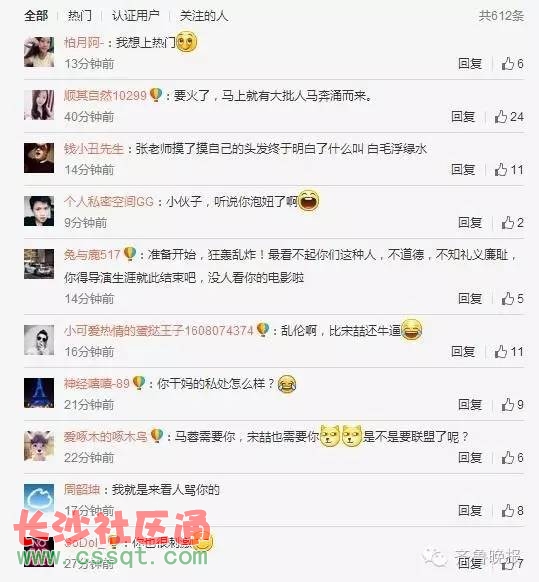Click thumbs-up on 个人私密空间GG's comment
539x582 pixels.
(512, 223)
